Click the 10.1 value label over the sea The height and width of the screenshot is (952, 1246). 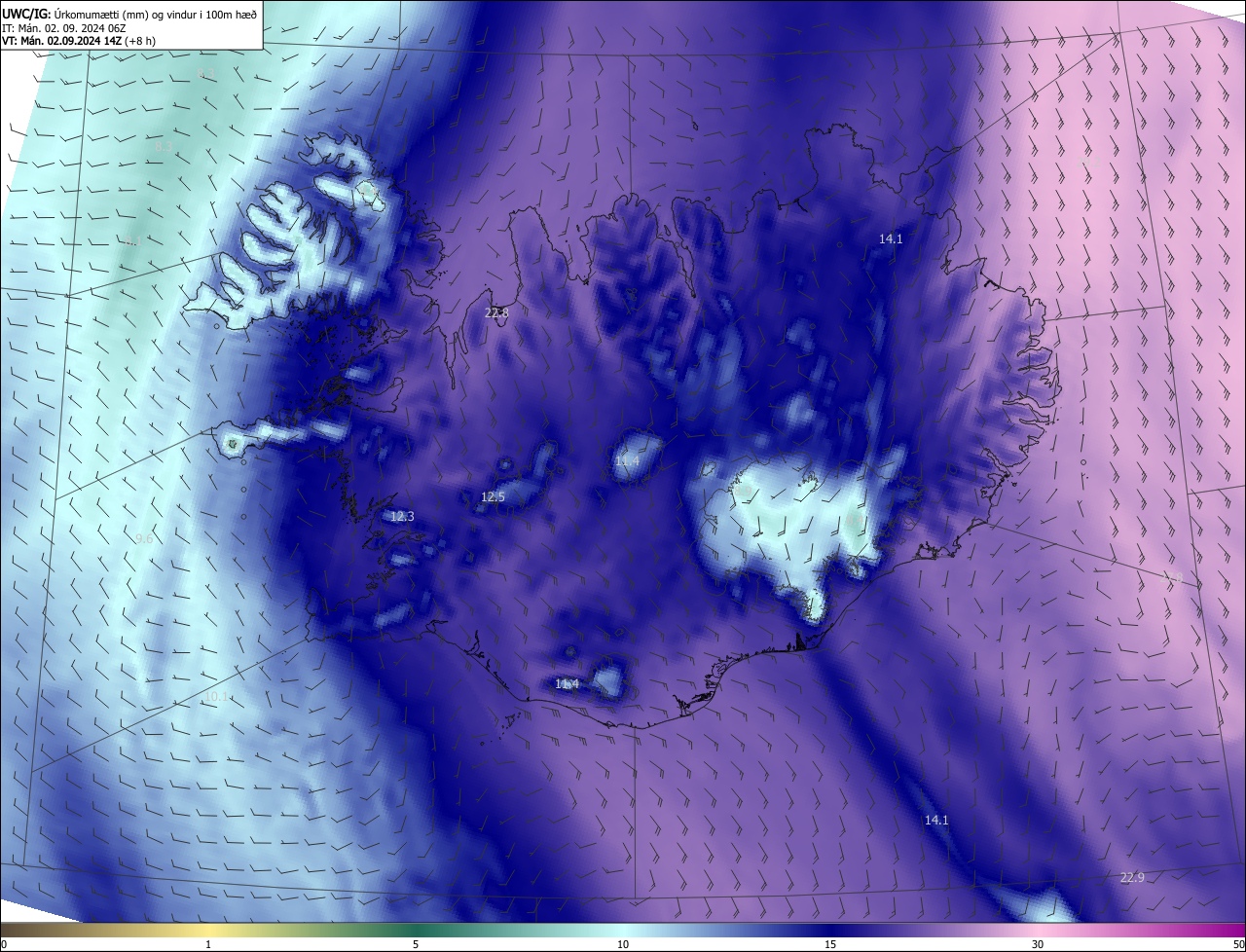tap(217, 696)
